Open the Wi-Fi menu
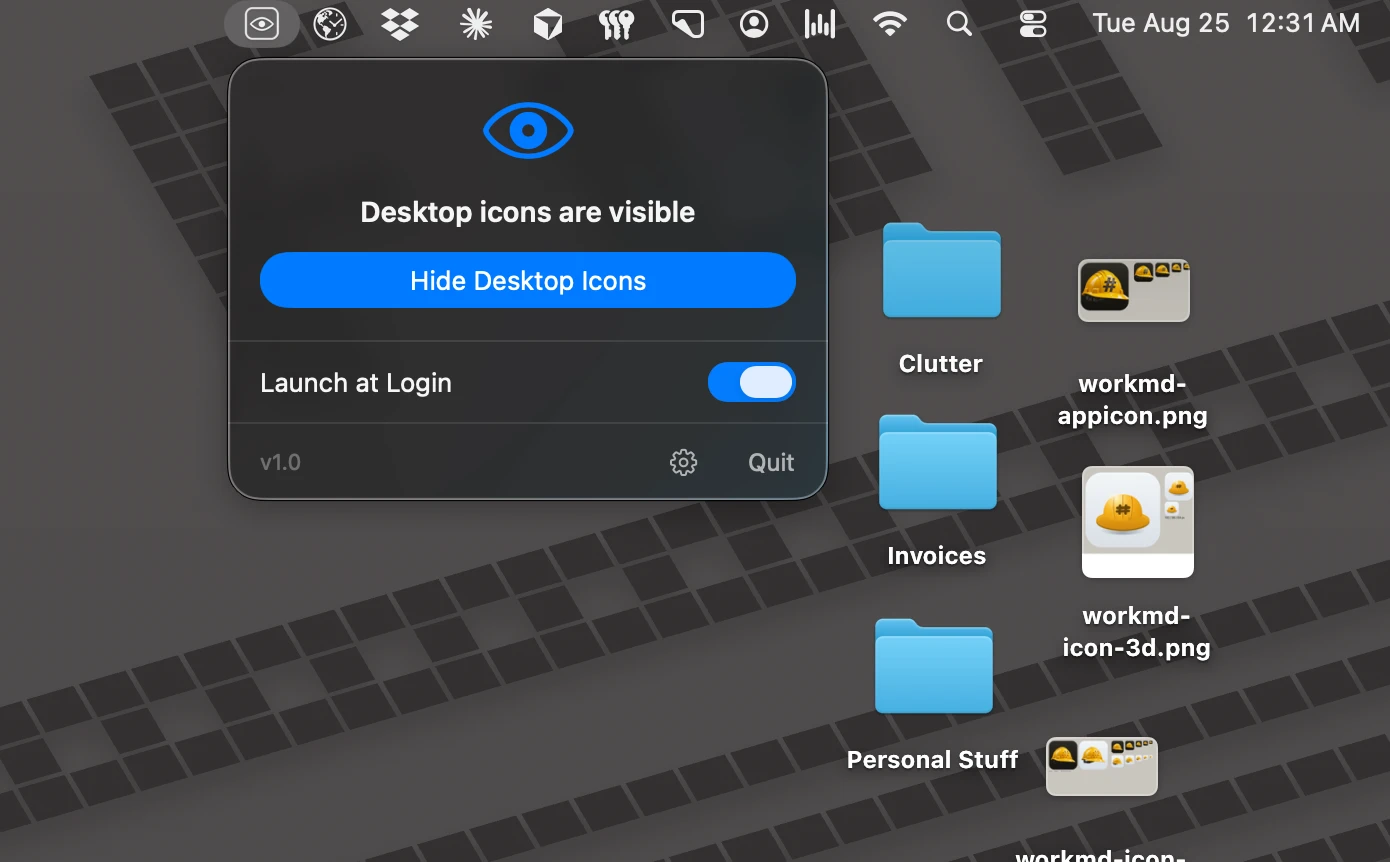The image size is (1390, 862). tap(889, 24)
